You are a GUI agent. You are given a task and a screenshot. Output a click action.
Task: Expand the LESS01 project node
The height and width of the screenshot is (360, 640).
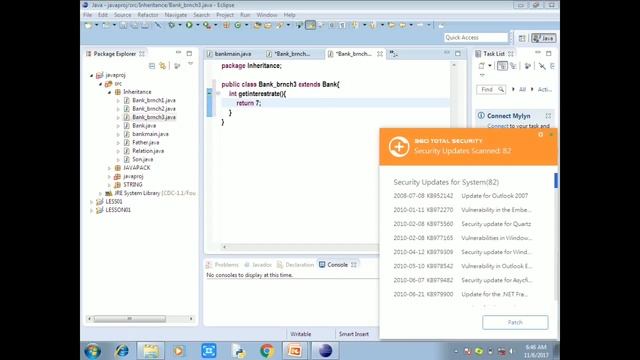(x=91, y=202)
